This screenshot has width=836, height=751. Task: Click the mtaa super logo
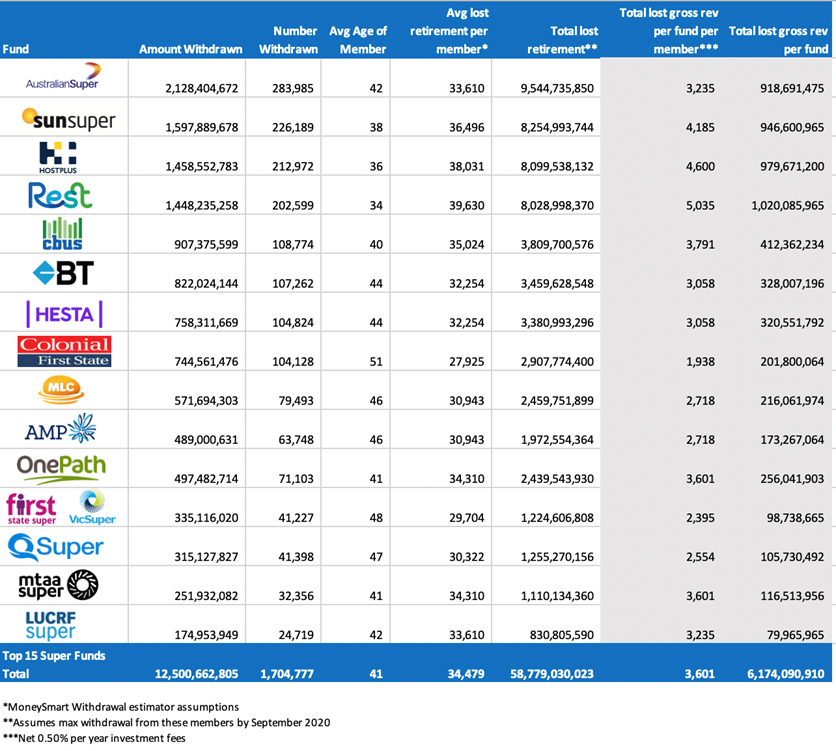point(58,586)
